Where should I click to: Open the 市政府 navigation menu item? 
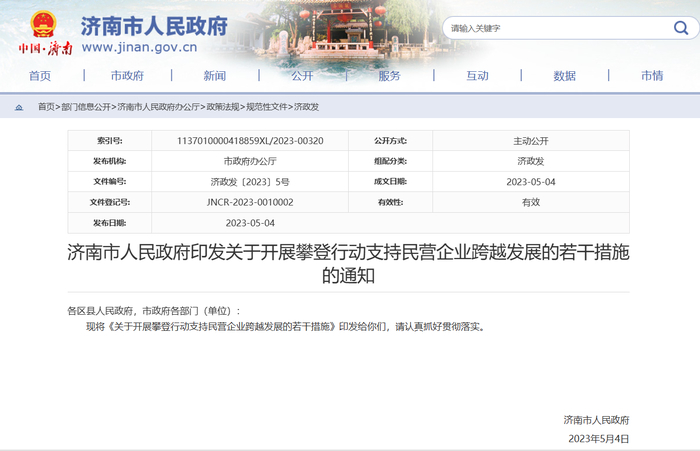[x=127, y=76]
